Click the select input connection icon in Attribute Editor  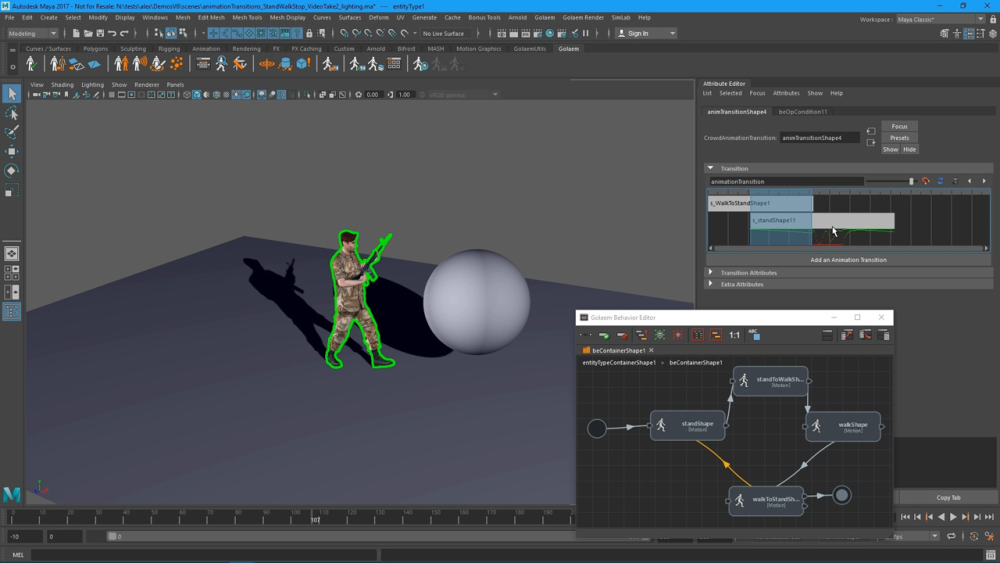click(871, 131)
